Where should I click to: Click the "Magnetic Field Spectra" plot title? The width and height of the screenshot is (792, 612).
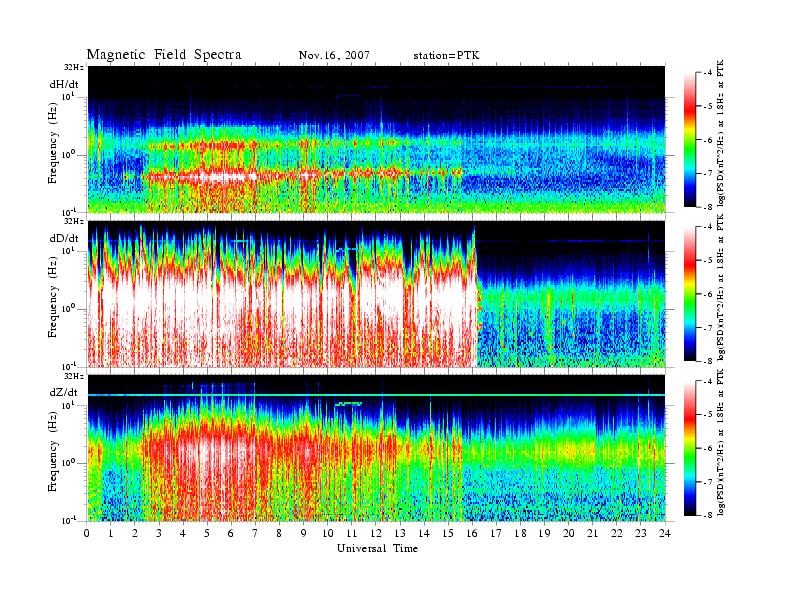[164, 55]
